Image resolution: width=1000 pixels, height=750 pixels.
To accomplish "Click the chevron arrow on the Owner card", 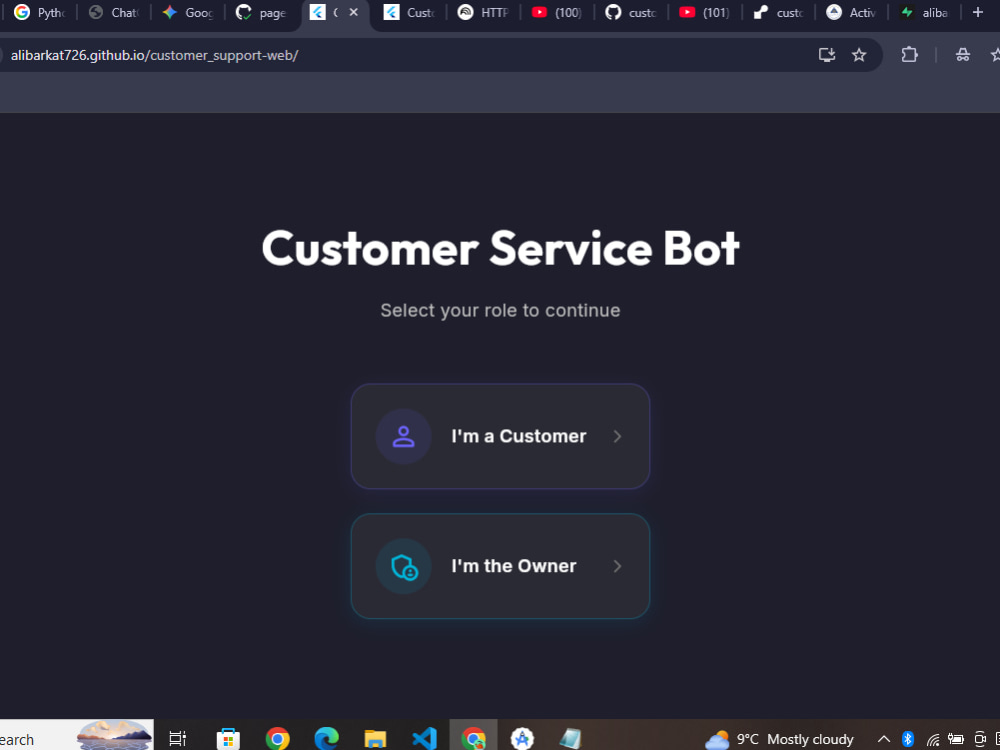I will point(617,566).
